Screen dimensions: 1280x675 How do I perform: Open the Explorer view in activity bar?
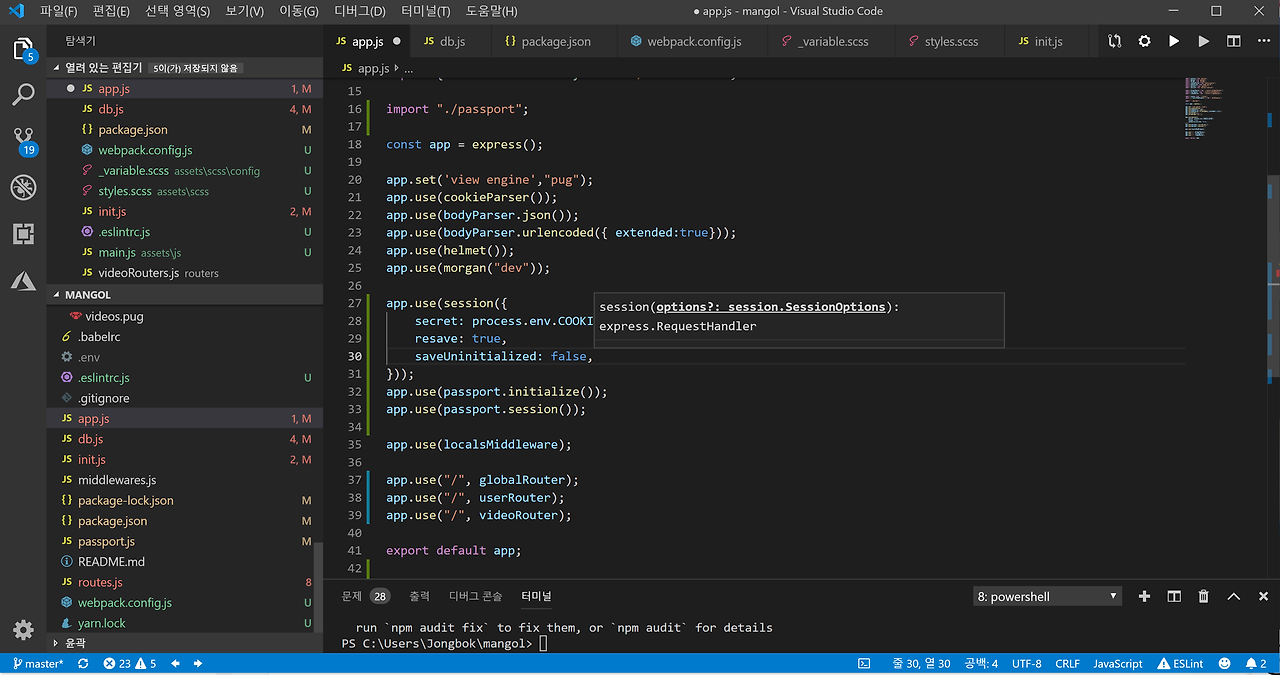[23, 49]
